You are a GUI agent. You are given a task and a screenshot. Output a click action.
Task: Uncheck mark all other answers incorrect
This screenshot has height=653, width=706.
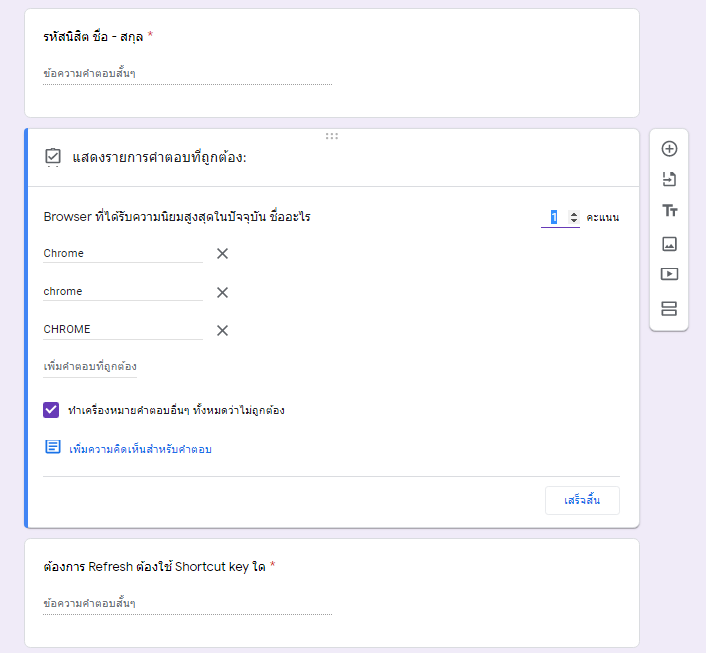[52, 410]
